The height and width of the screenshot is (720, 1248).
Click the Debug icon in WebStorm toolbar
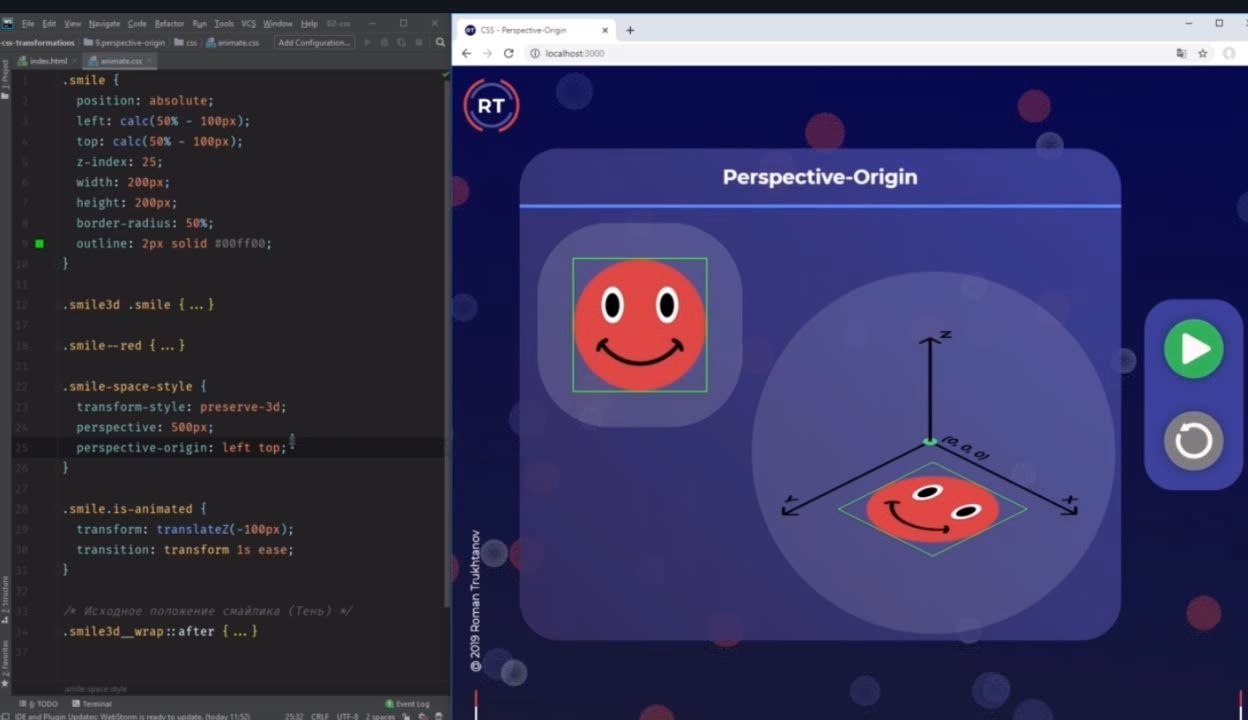[x=384, y=42]
